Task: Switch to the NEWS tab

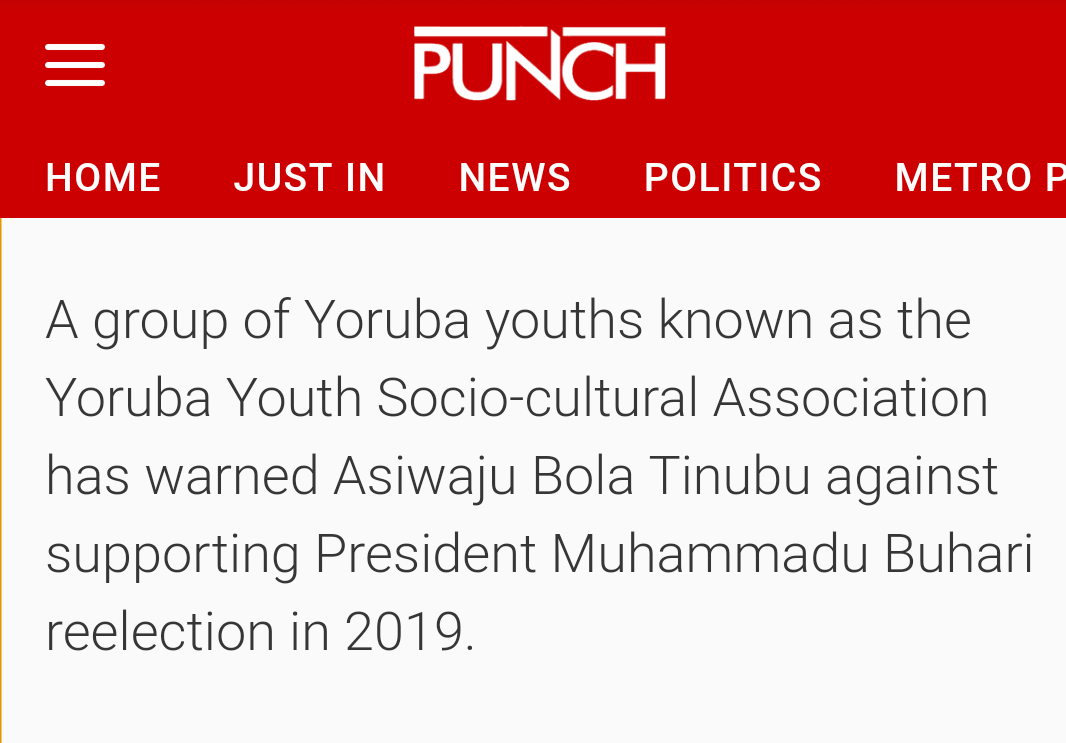Action: click(x=515, y=178)
